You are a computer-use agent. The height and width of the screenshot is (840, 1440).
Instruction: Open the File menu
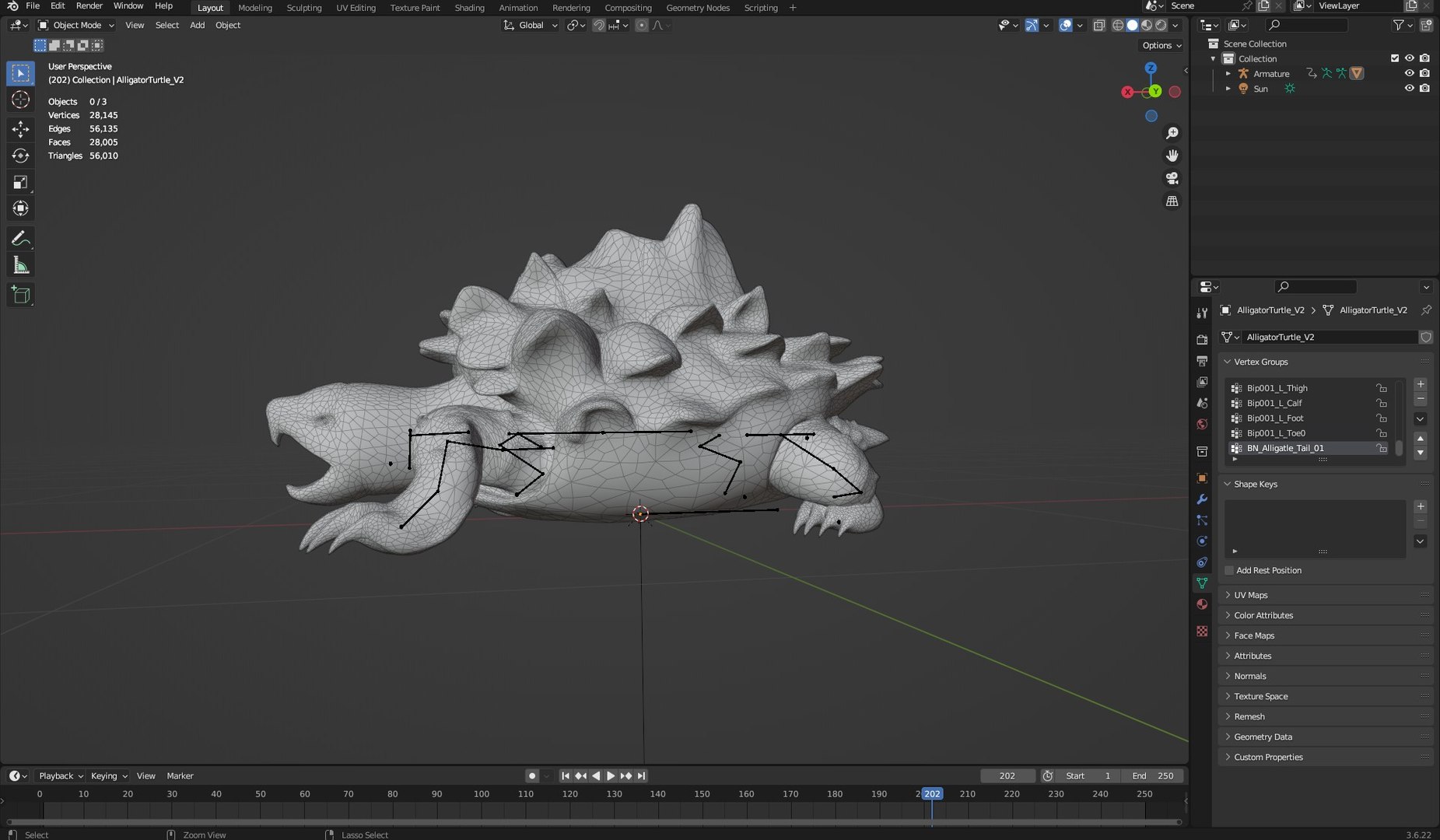[x=33, y=6]
